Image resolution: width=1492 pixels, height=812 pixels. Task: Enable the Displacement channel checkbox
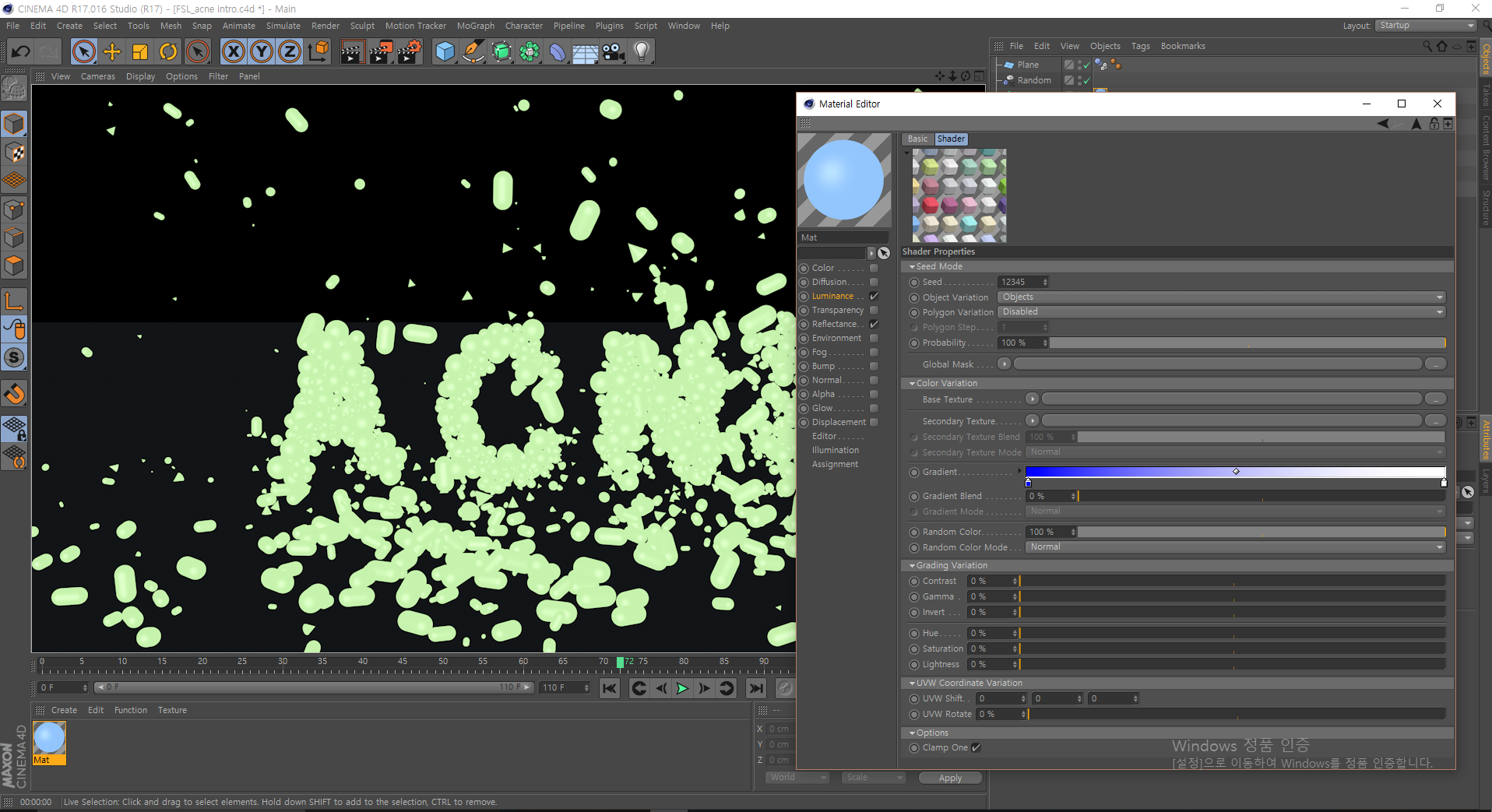pos(874,423)
